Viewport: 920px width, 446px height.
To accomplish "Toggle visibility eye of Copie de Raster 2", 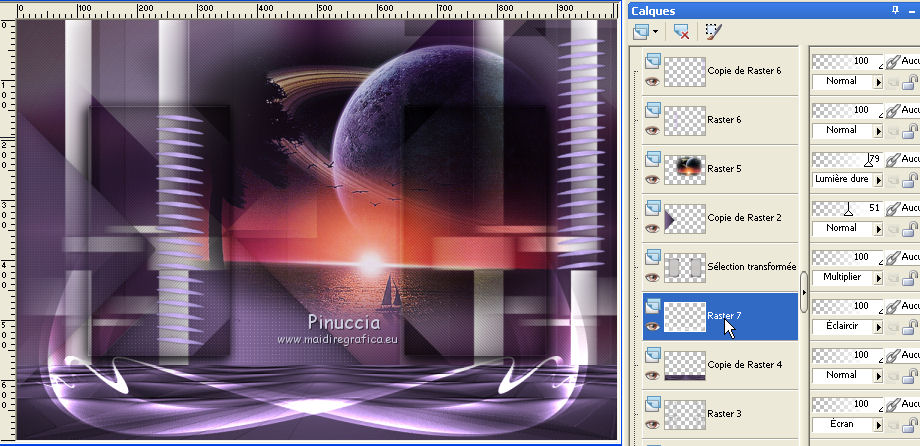I will tap(652, 229).
